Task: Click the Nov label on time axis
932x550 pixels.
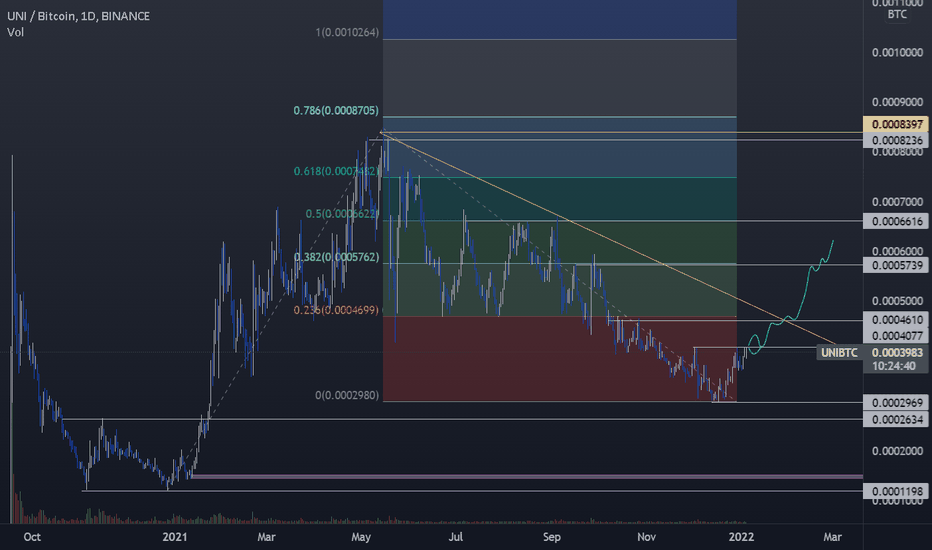Action: click(646, 537)
